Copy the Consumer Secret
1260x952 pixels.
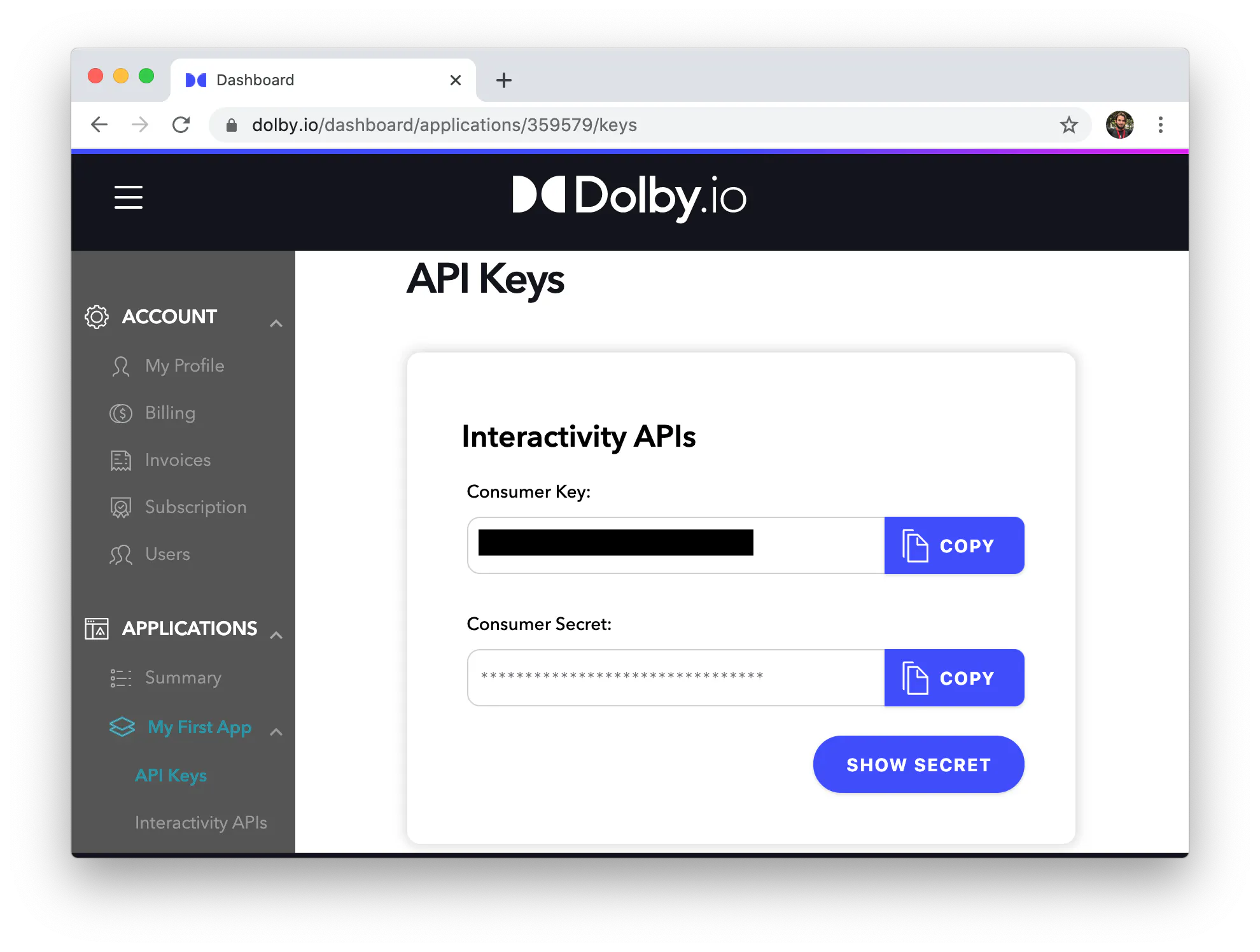[x=954, y=678]
